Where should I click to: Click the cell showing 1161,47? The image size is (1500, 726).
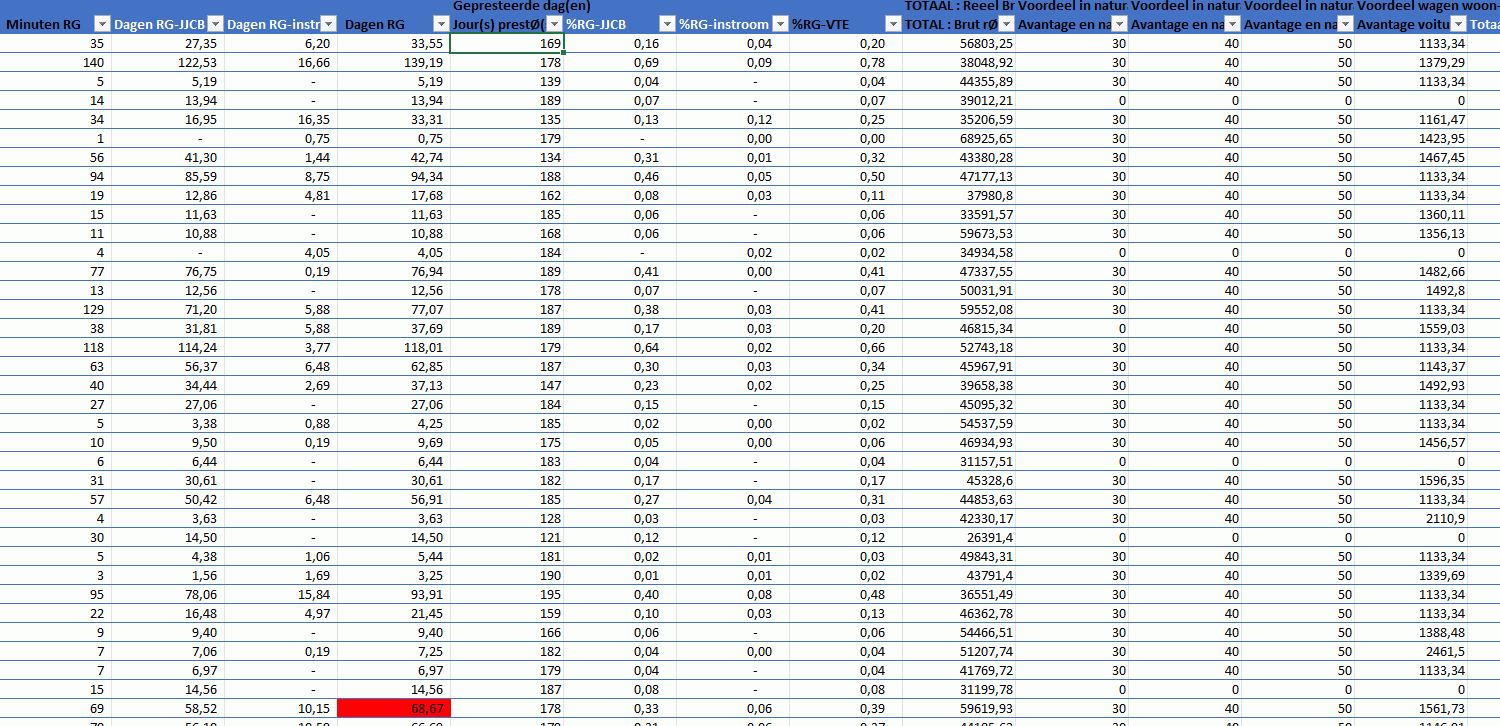pyautogui.click(x=1412, y=119)
